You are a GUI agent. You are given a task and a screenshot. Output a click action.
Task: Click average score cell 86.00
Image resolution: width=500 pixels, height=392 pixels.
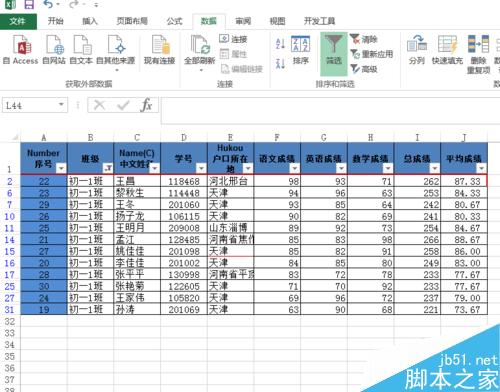(x=464, y=251)
